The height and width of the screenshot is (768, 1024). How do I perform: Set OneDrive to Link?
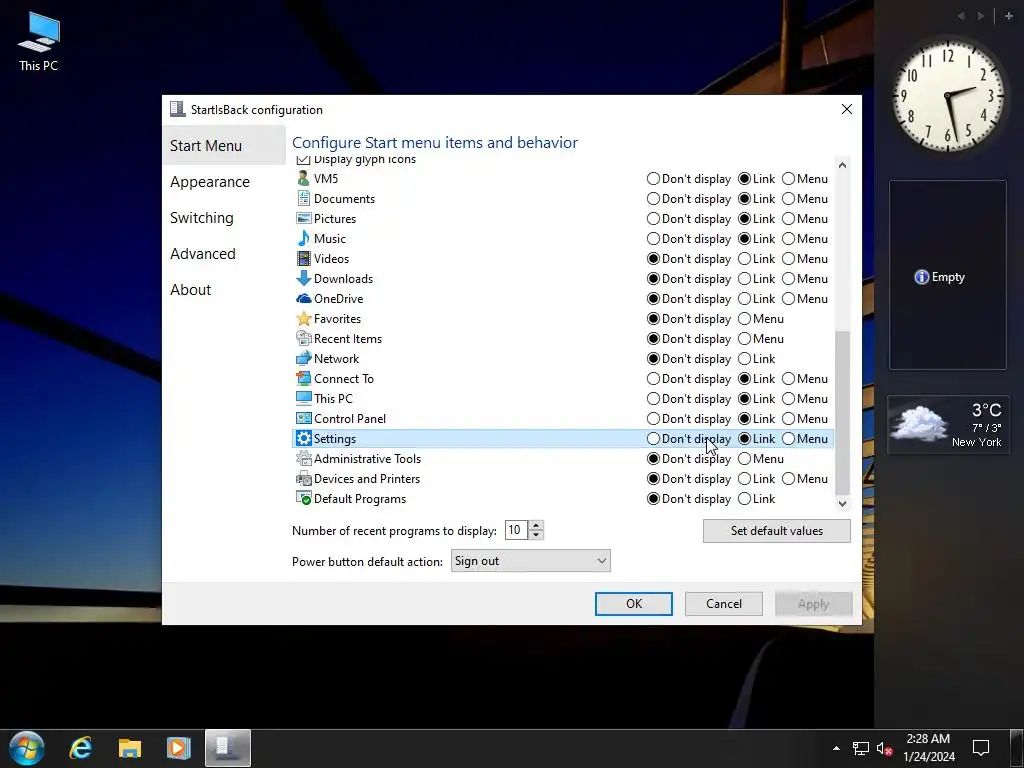point(744,298)
